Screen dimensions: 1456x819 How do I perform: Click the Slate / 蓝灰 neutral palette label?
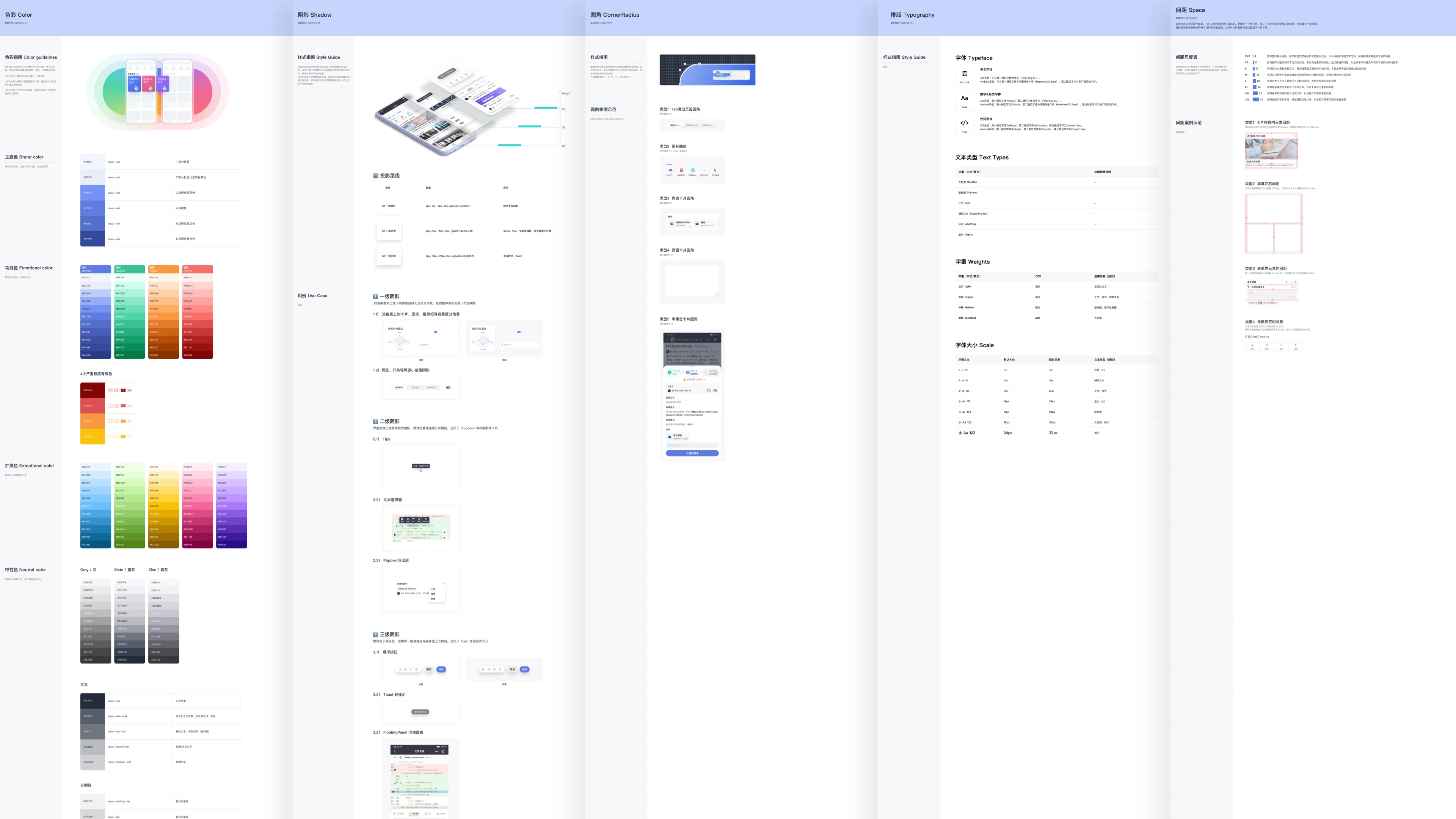[124, 570]
